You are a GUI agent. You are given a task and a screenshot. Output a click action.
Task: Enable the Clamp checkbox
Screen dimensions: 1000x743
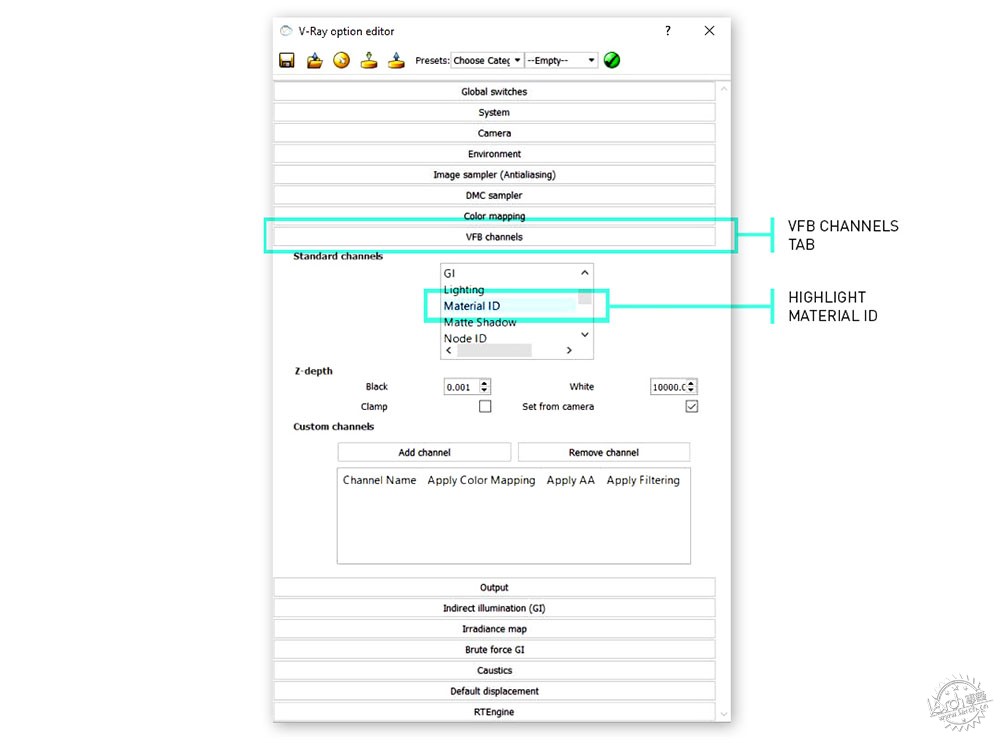[x=485, y=406]
